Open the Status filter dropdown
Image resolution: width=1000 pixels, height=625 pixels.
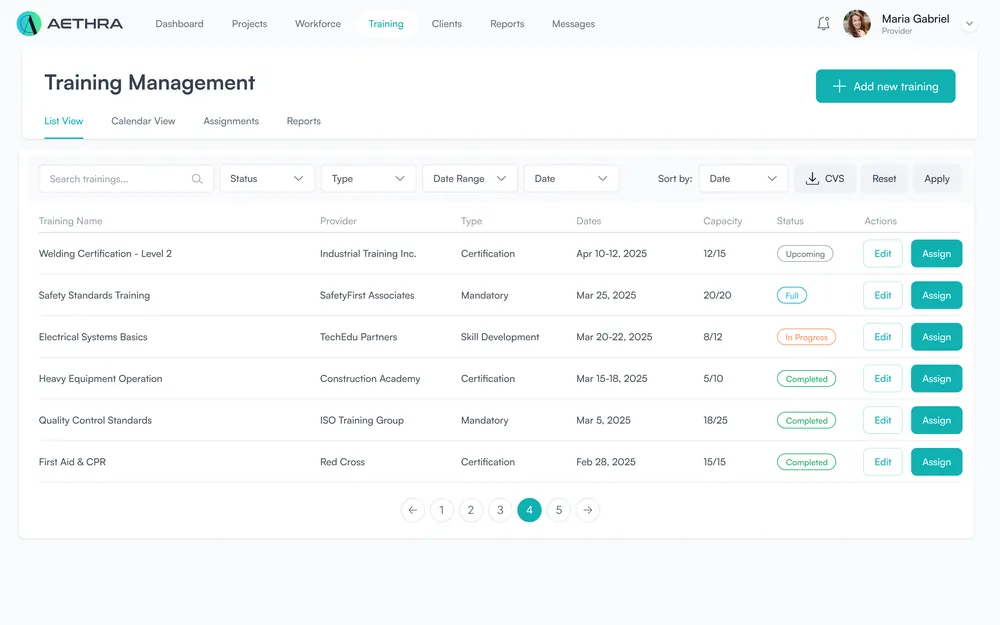(x=267, y=179)
